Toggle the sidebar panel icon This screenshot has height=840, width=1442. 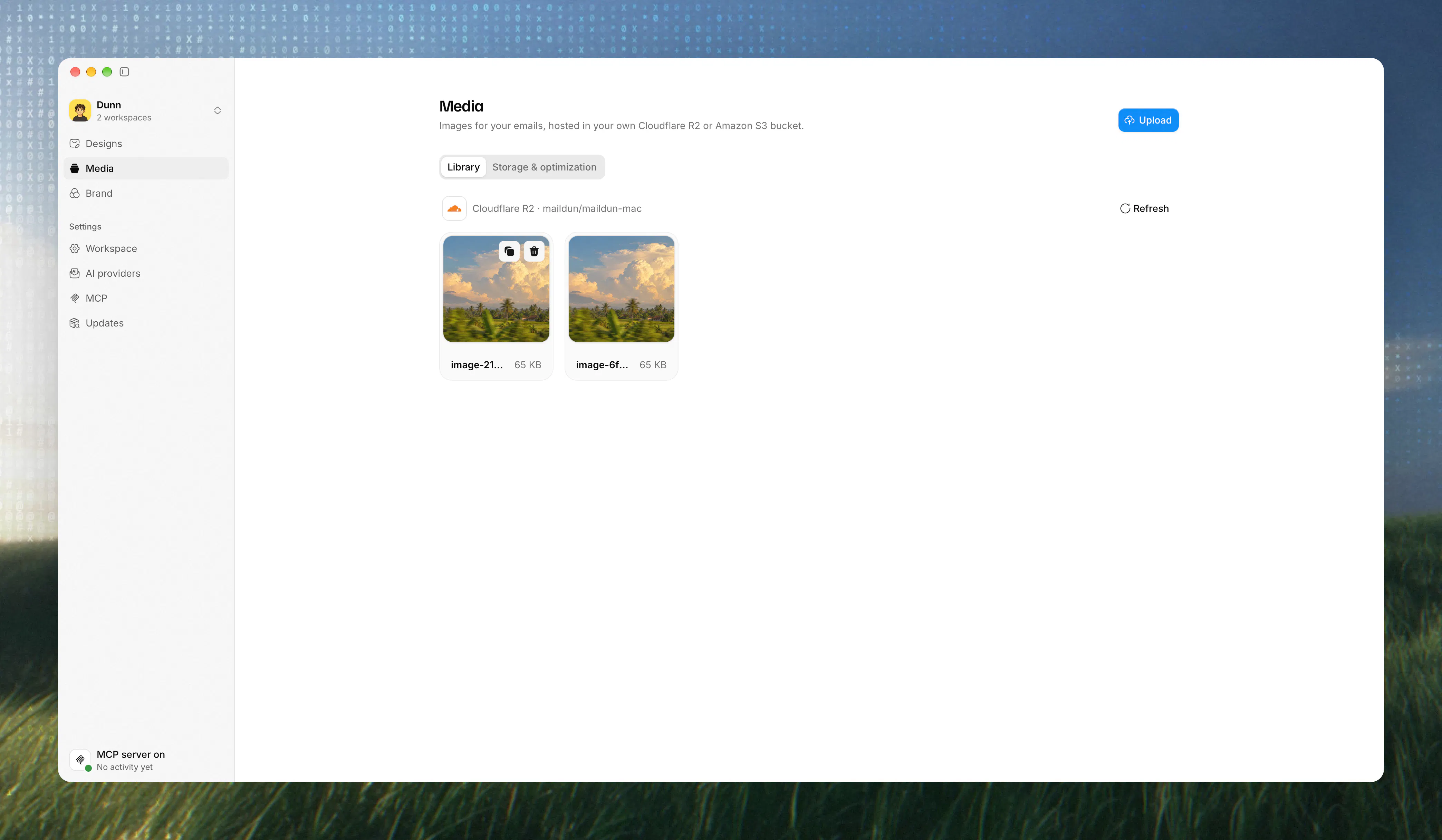click(124, 71)
